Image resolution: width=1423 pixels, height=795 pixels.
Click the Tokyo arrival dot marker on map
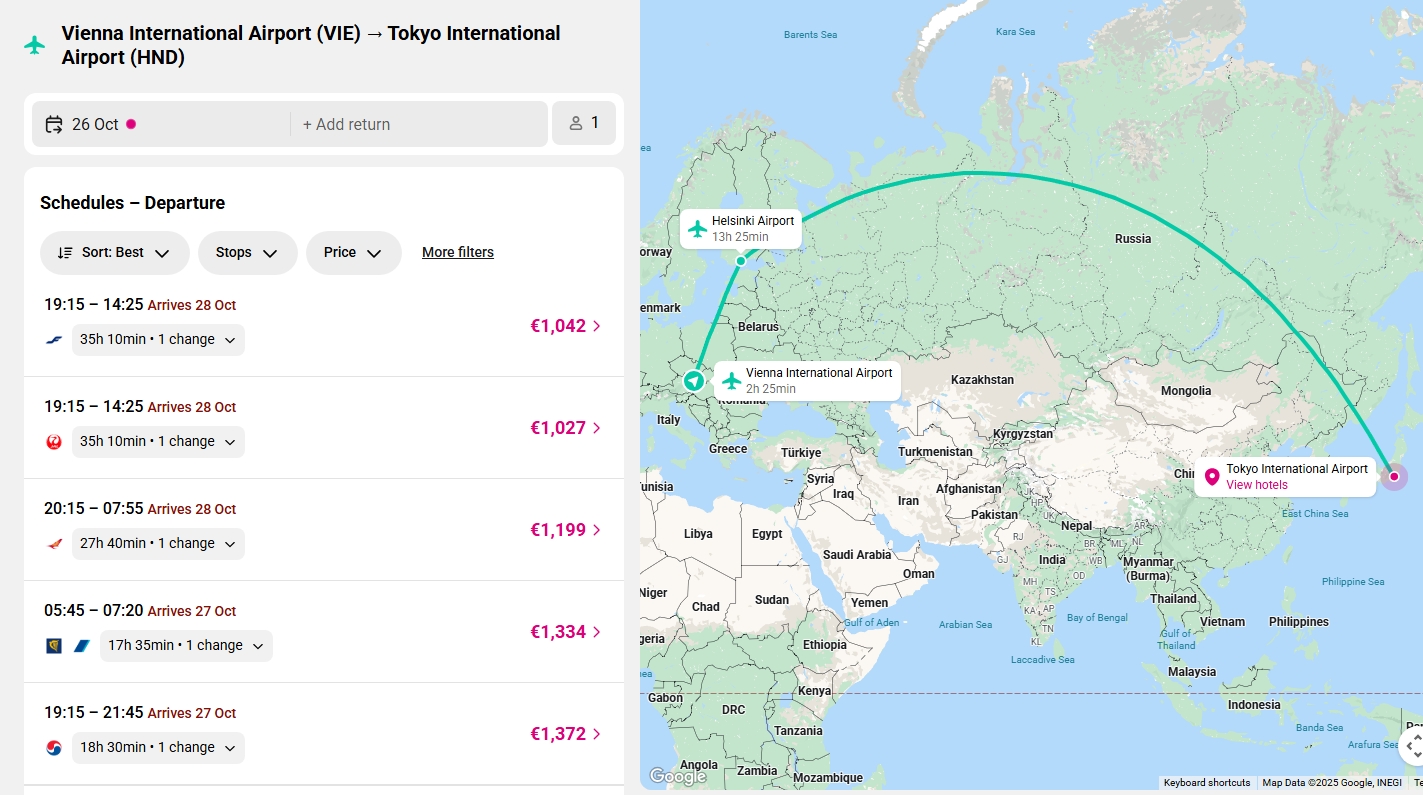[1394, 476]
